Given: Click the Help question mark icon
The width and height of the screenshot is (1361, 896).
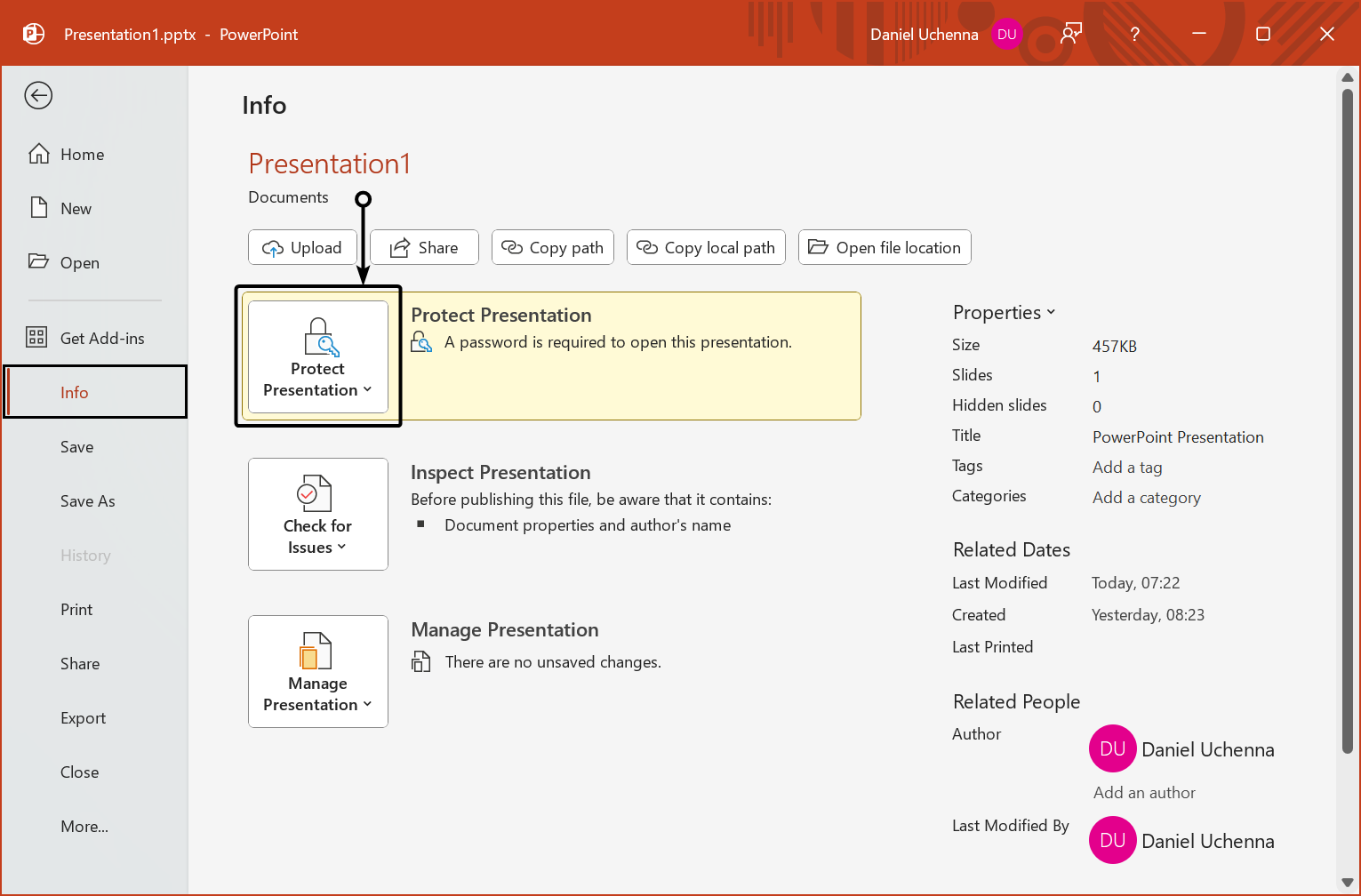Looking at the screenshot, I should point(1134,34).
